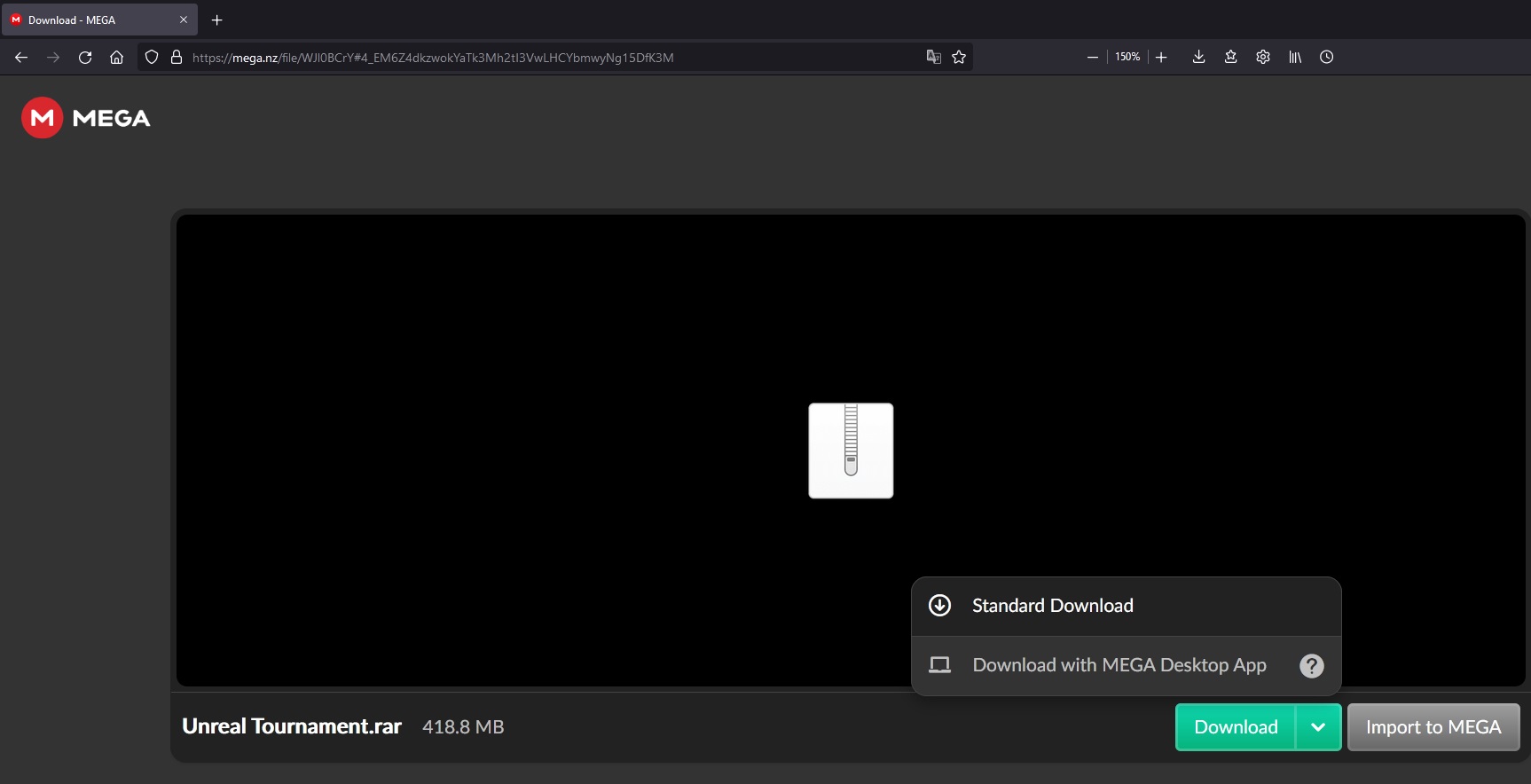Click the green Download button
1531x784 pixels.
click(x=1236, y=727)
